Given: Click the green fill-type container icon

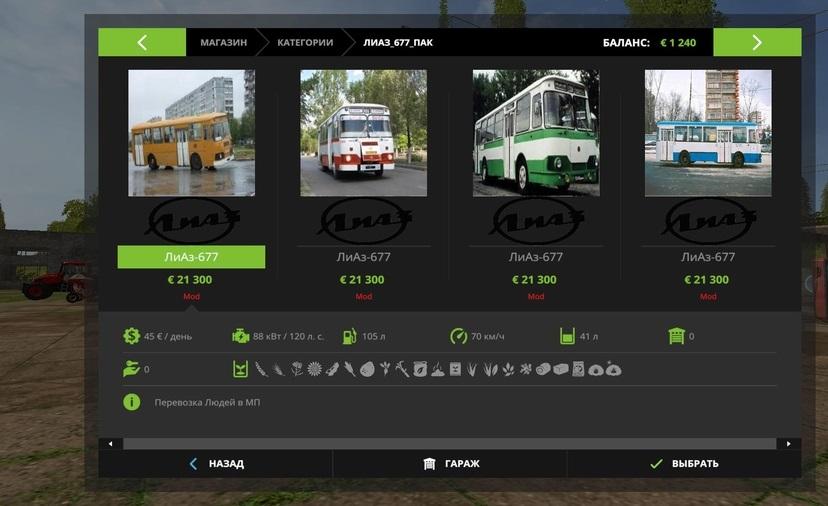Looking at the screenshot, I should click(x=240, y=369).
